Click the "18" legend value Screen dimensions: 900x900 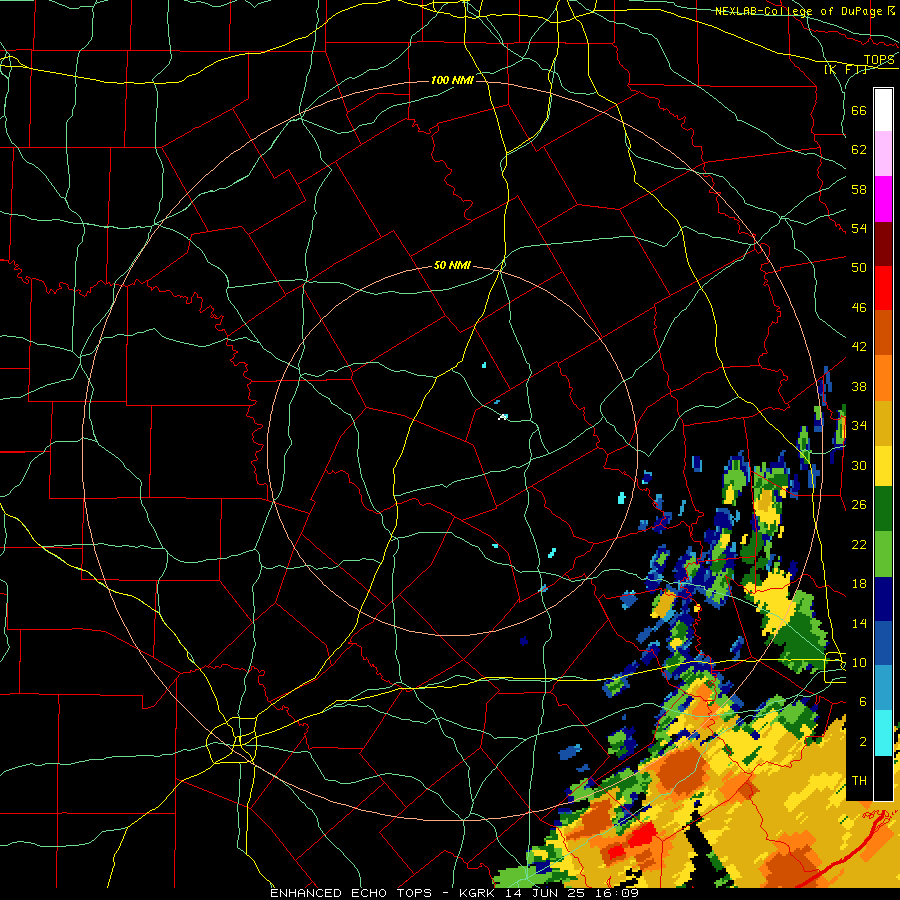pyautogui.click(x=859, y=584)
